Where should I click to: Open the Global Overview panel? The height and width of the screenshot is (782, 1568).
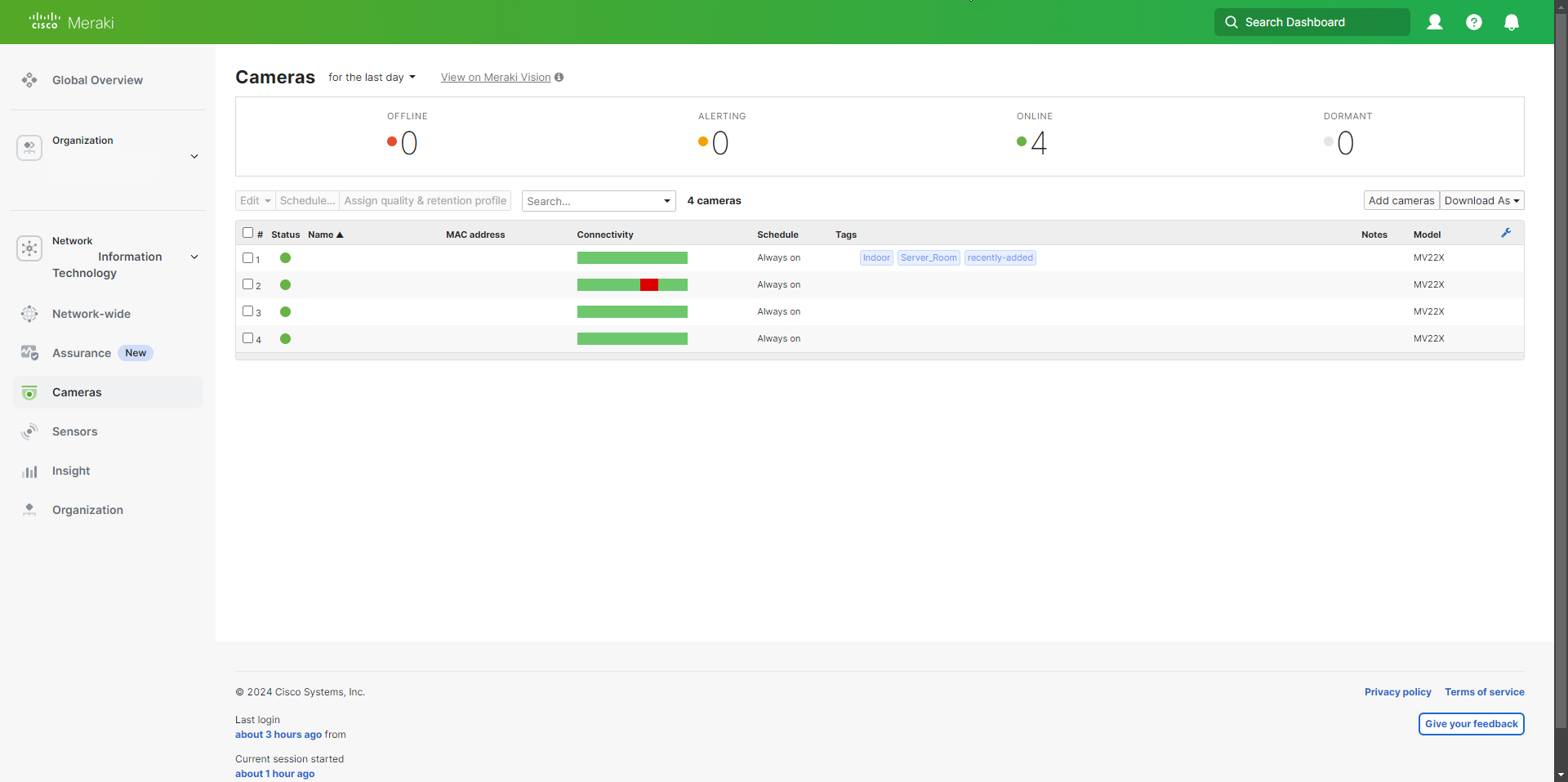click(x=97, y=79)
